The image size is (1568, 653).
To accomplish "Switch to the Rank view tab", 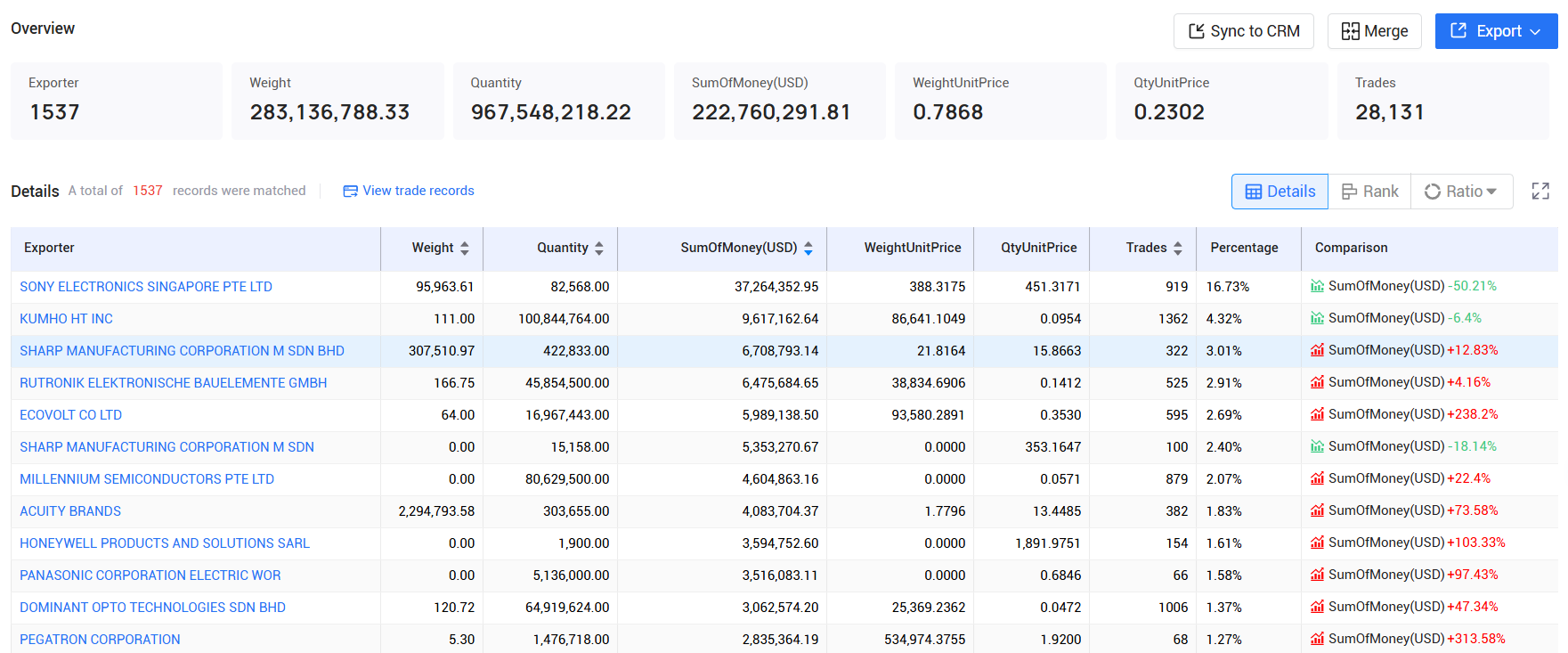I will pos(1369,192).
